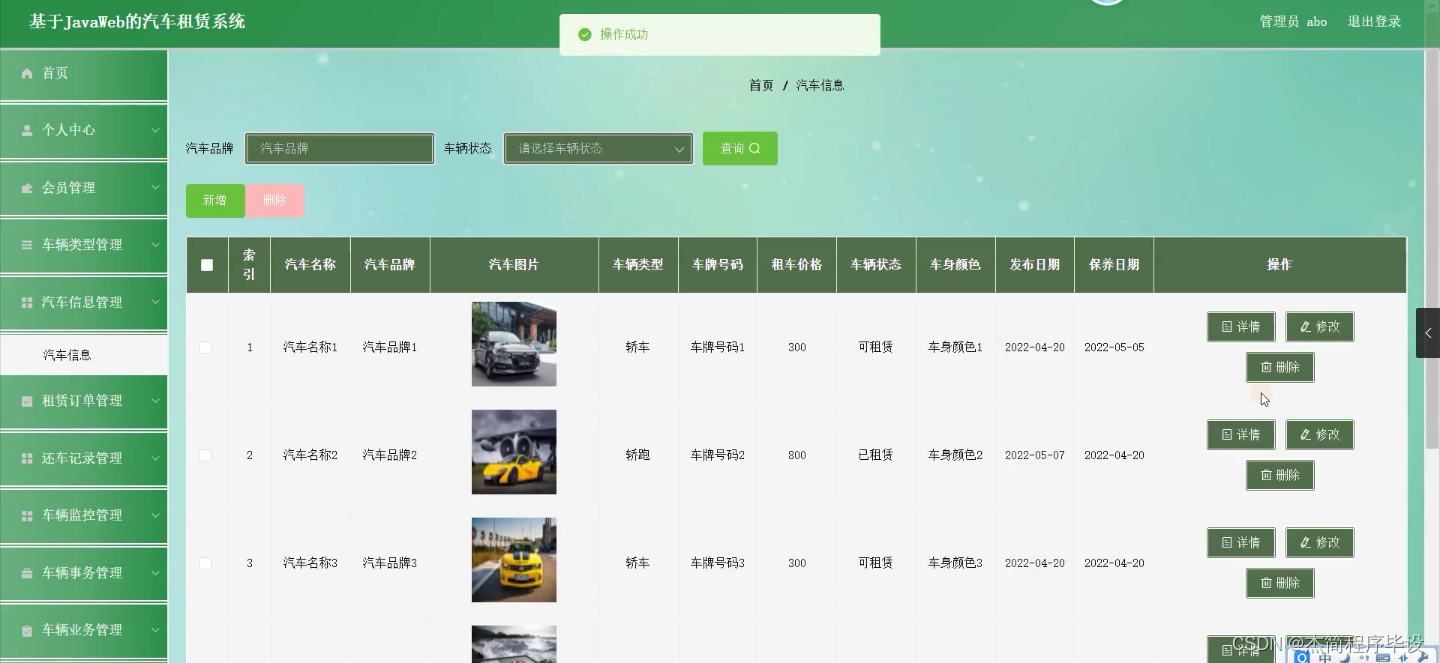This screenshot has width=1440, height=663.
Task: Click the person icon beside 个人中心
Action: [27, 130]
